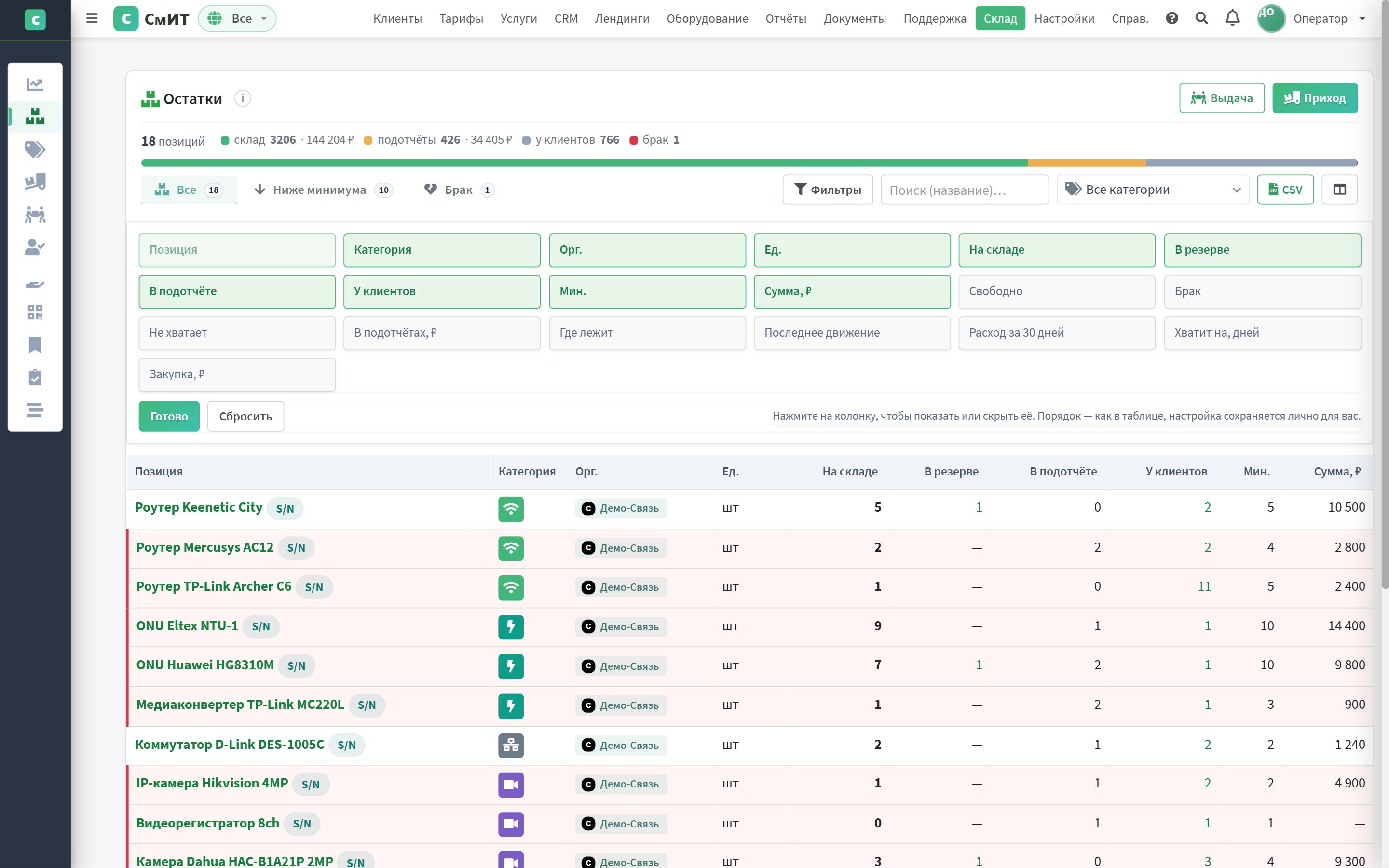Click the notifications bell icon
Screen dimensions: 1389x868
[1232, 18]
